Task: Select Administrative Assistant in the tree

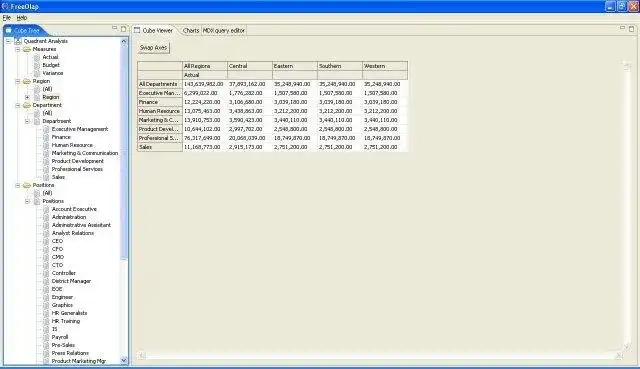Action: coord(81,225)
